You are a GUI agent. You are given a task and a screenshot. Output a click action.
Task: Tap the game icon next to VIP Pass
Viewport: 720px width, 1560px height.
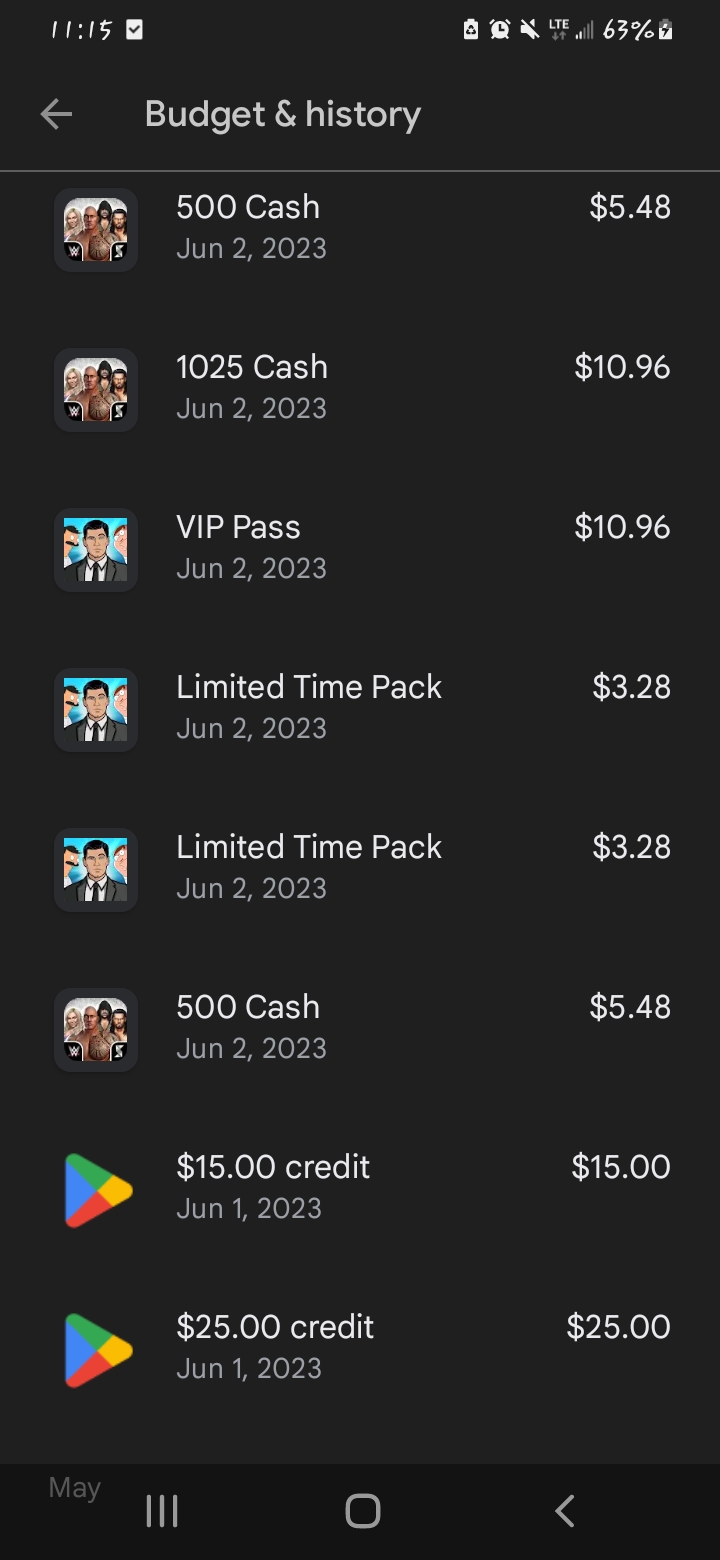click(x=96, y=549)
